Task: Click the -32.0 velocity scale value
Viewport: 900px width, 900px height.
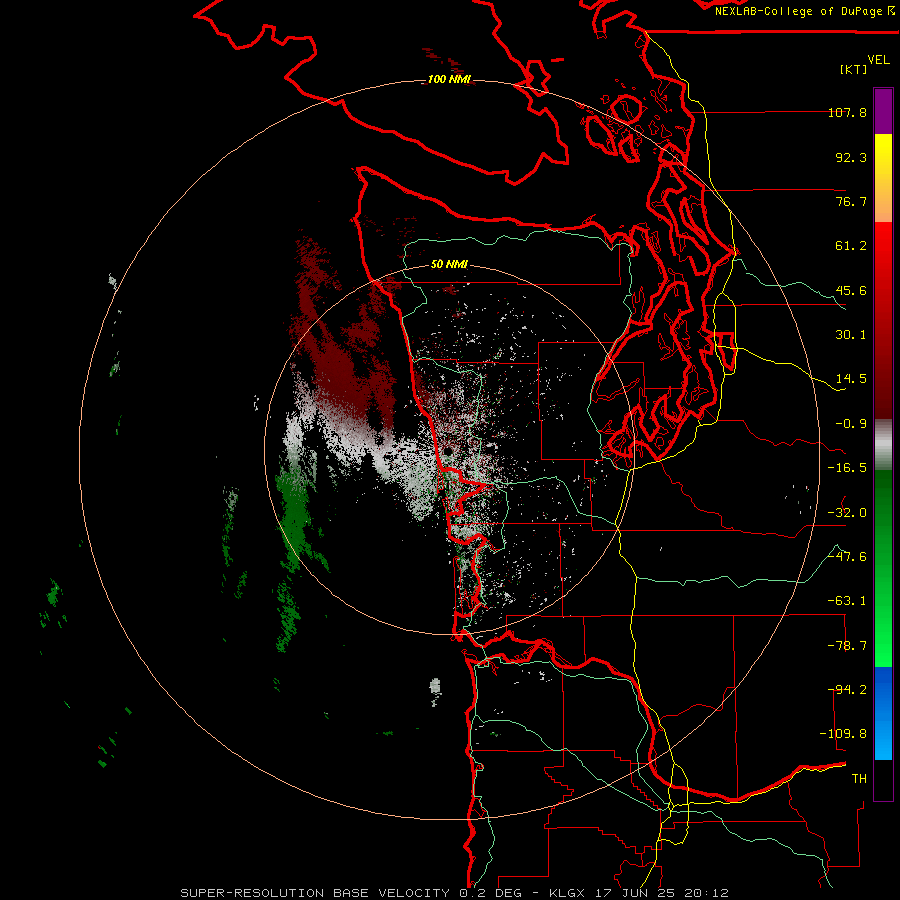Action: pyautogui.click(x=847, y=513)
